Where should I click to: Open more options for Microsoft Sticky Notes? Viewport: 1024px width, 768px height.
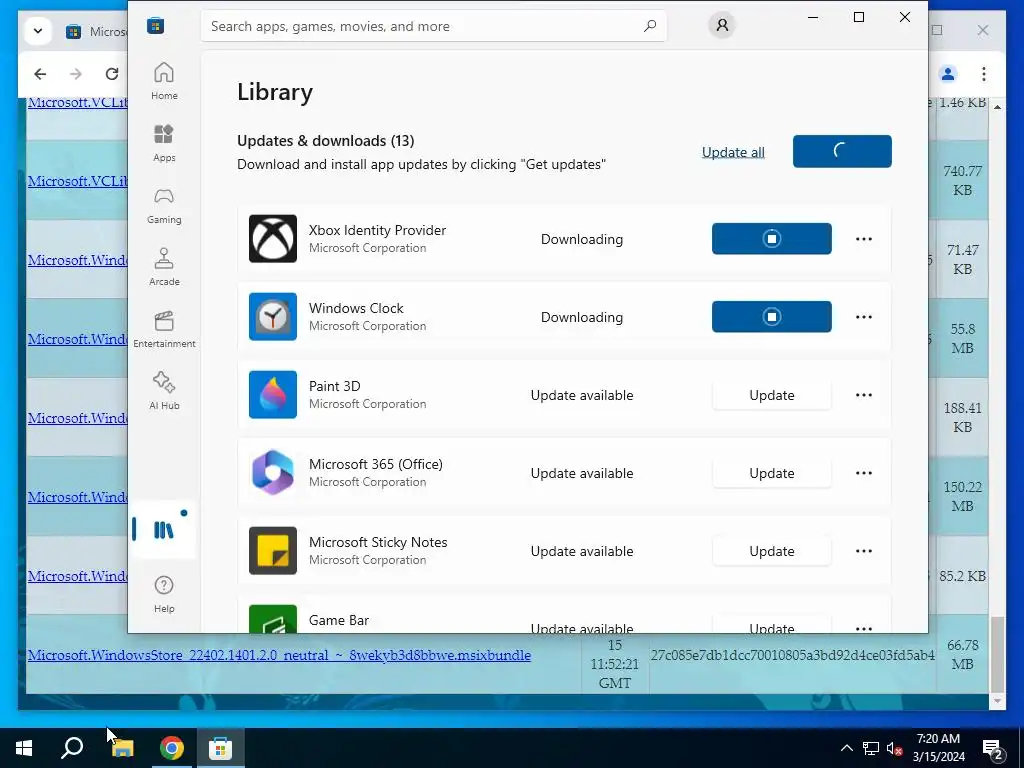[x=863, y=551]
